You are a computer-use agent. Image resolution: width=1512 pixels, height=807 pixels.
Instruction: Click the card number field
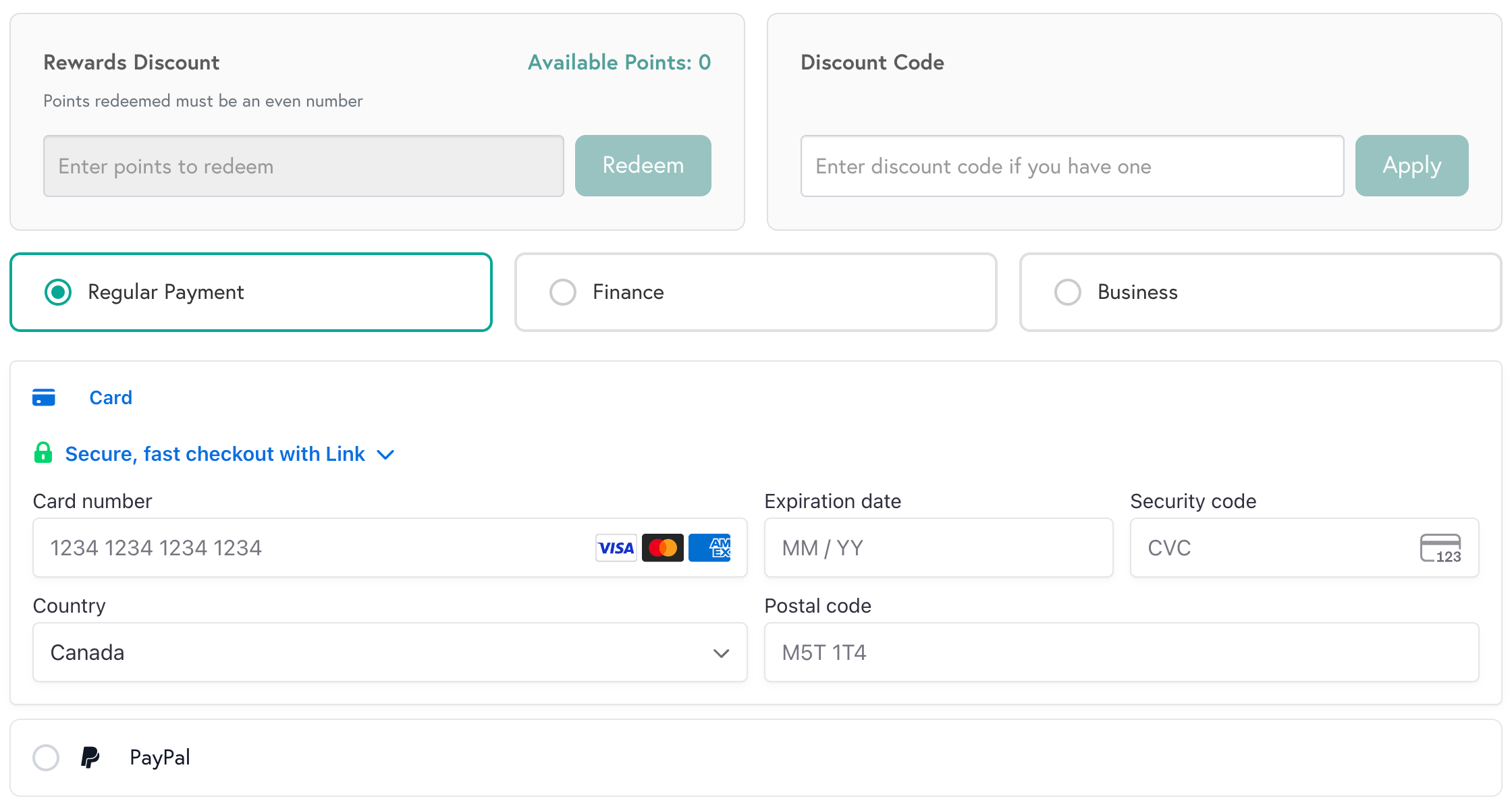point(270,547)
